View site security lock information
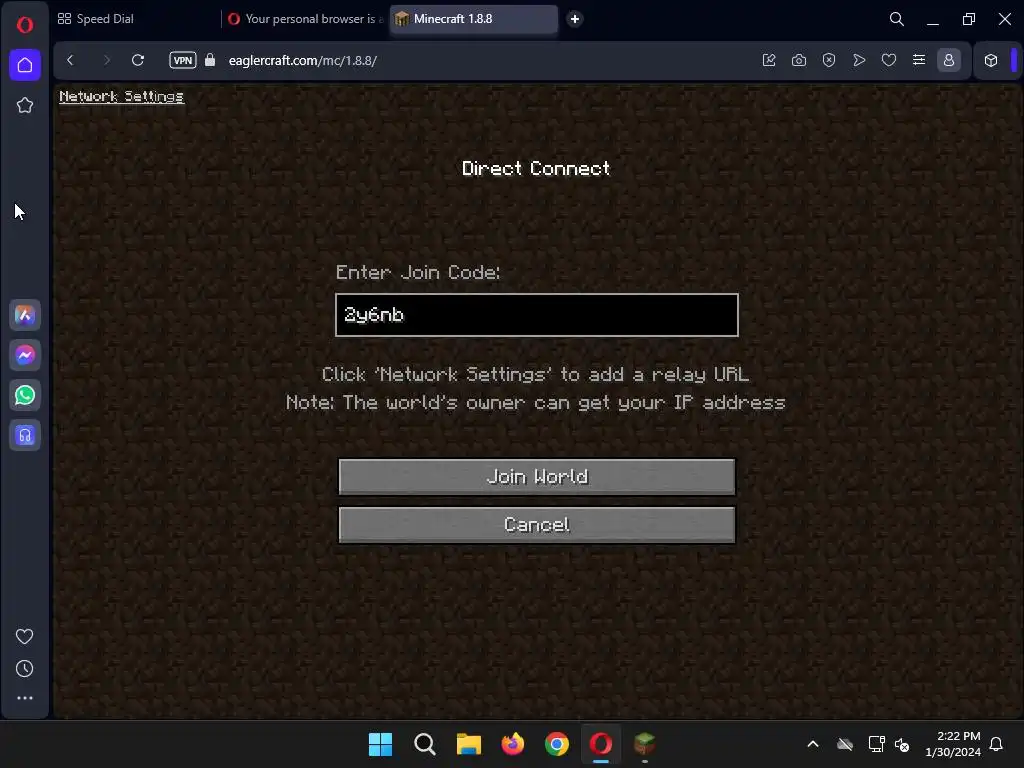This screenshot has height=768, width=1024. pos(210,60)
